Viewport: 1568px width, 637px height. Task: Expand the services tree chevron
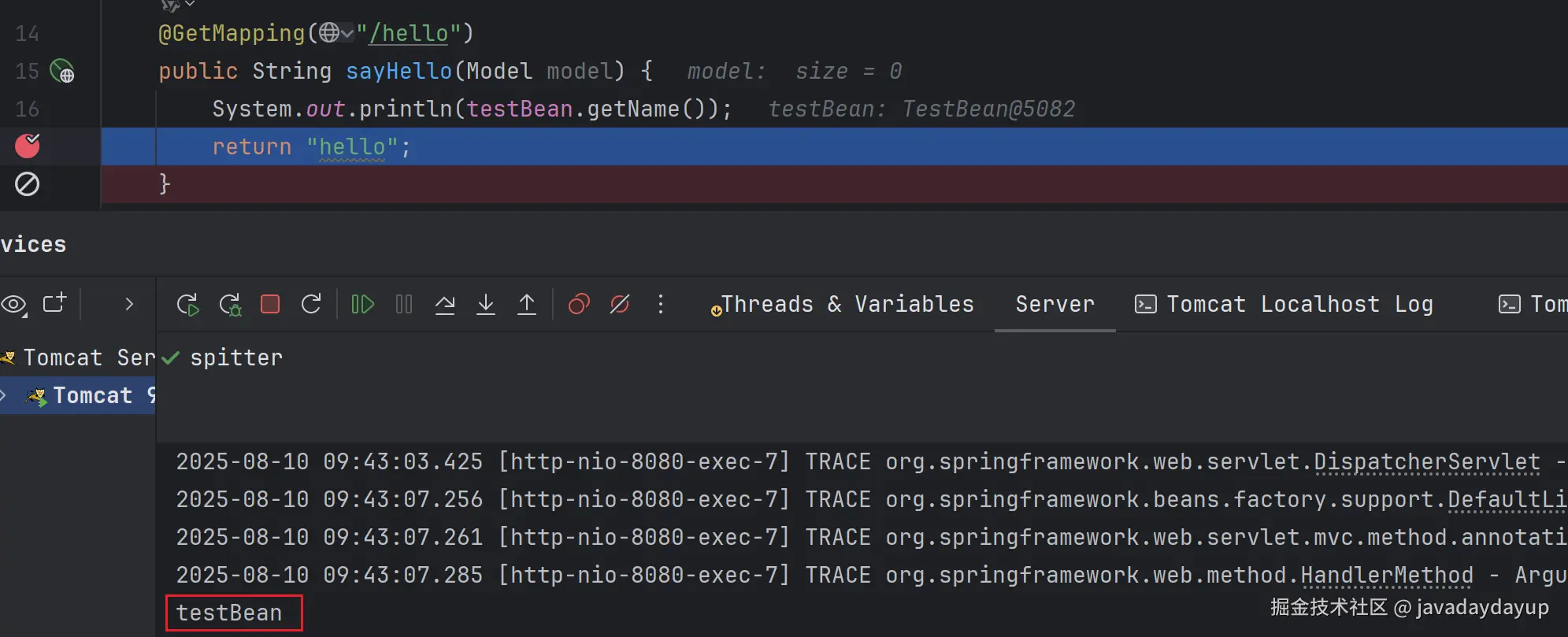[x=129, y=304]
